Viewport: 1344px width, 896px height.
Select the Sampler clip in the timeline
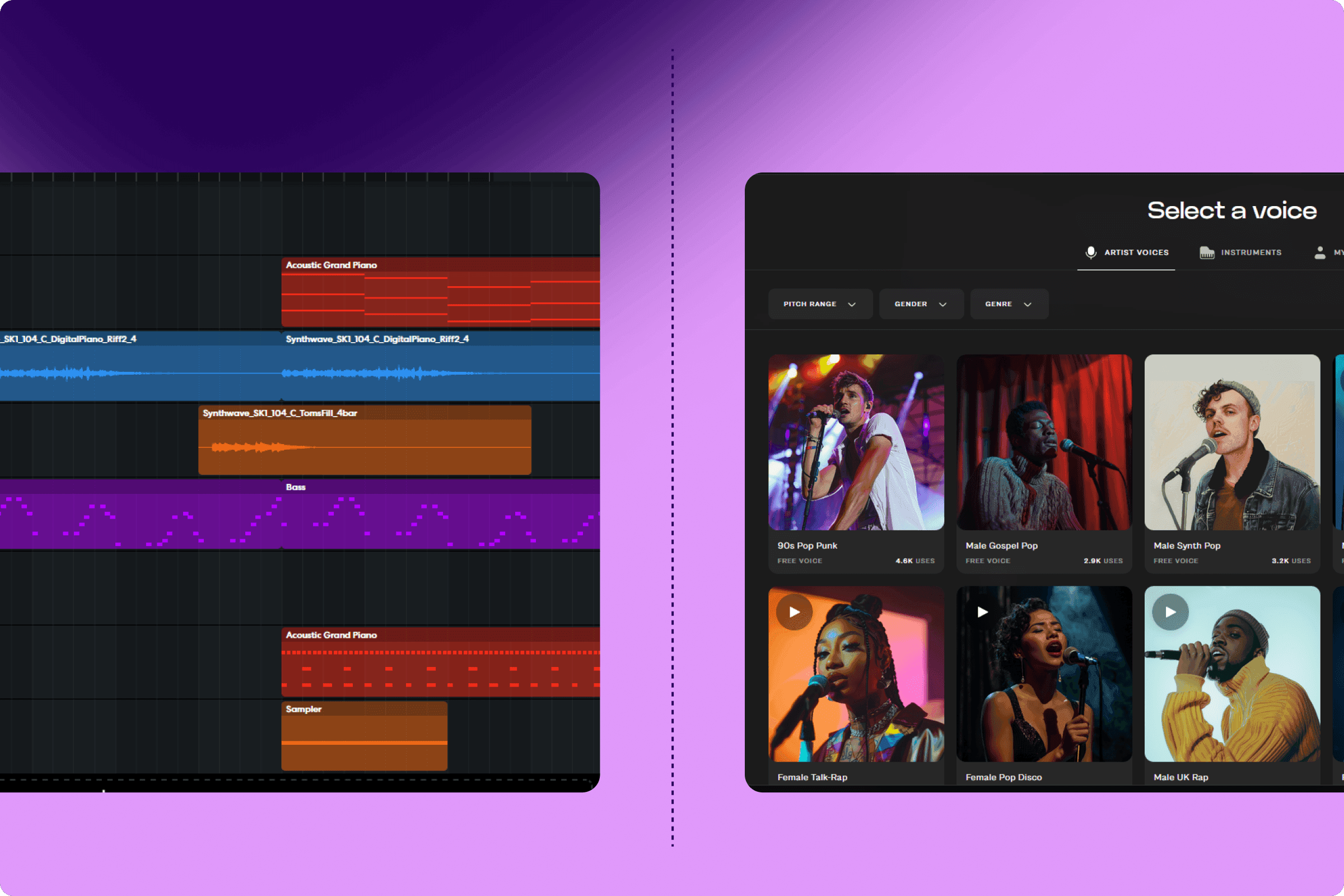click(x=364, y=736)
